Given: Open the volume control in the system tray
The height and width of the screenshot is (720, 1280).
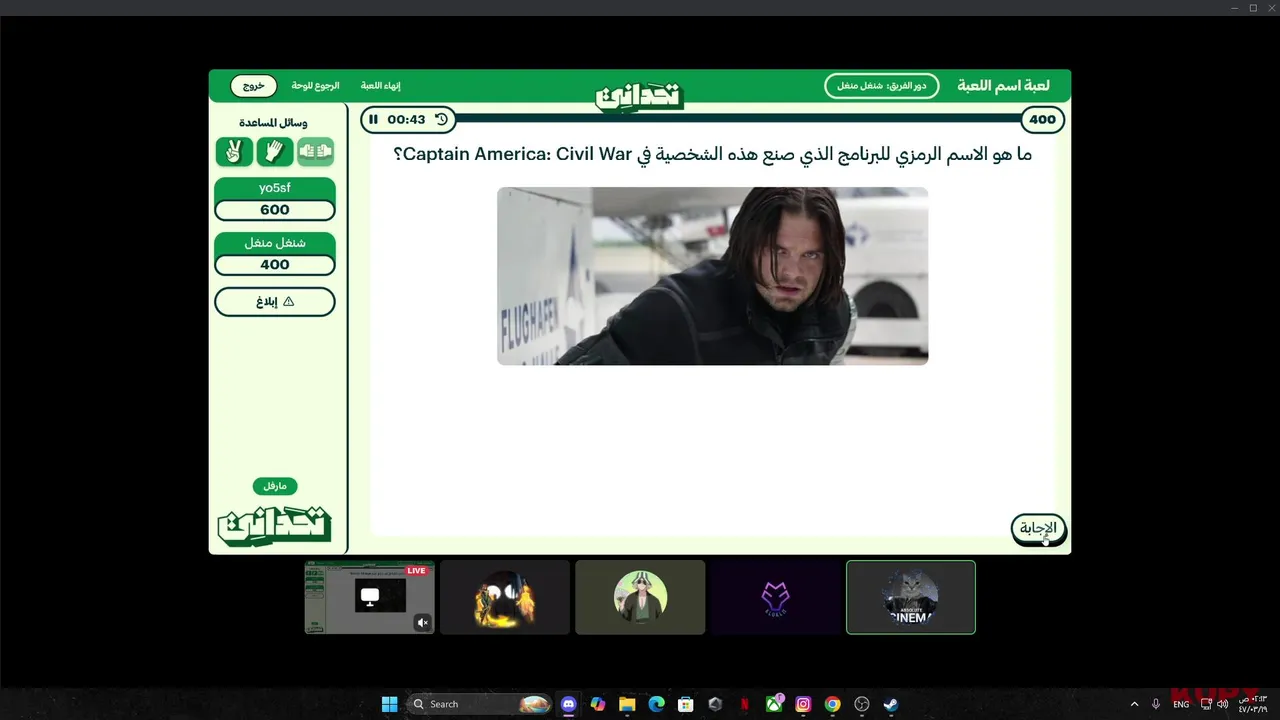Looking at the screenshot, I should coord(1222,704).
